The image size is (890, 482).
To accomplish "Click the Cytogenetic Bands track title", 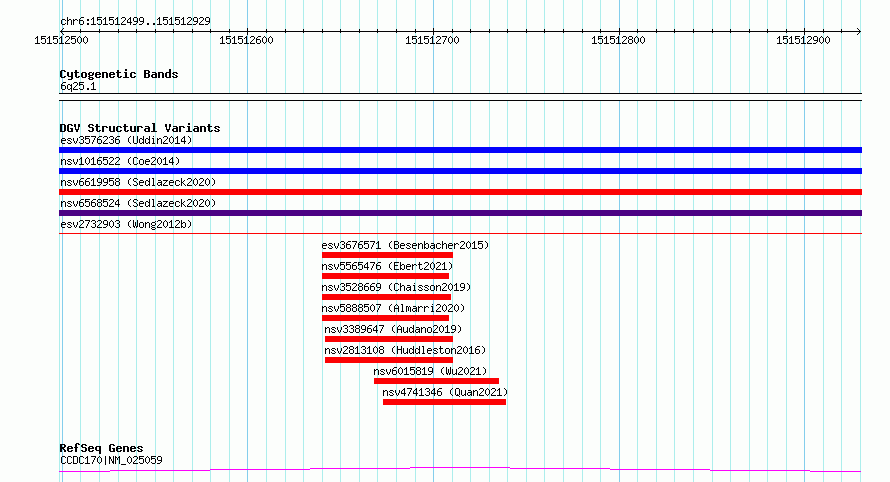I will coord(119,74).
